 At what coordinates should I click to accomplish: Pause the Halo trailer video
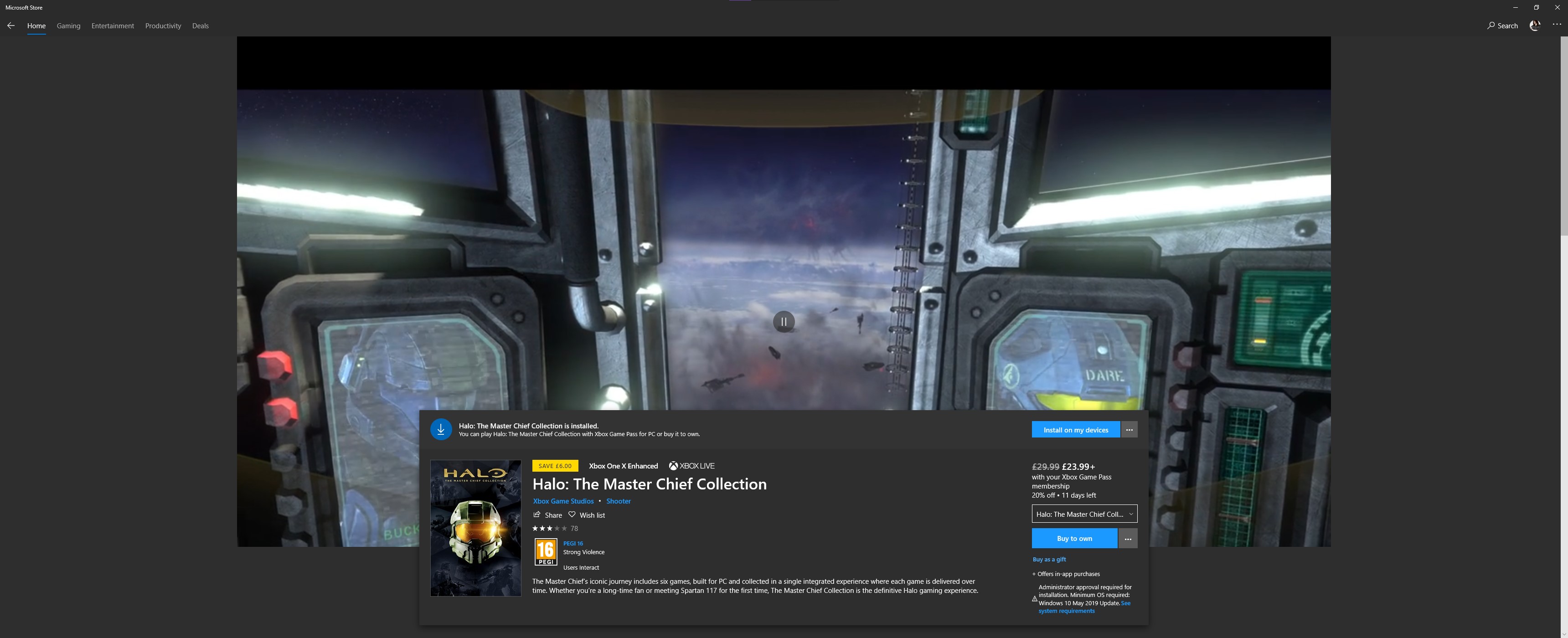[x=784, y=321]
